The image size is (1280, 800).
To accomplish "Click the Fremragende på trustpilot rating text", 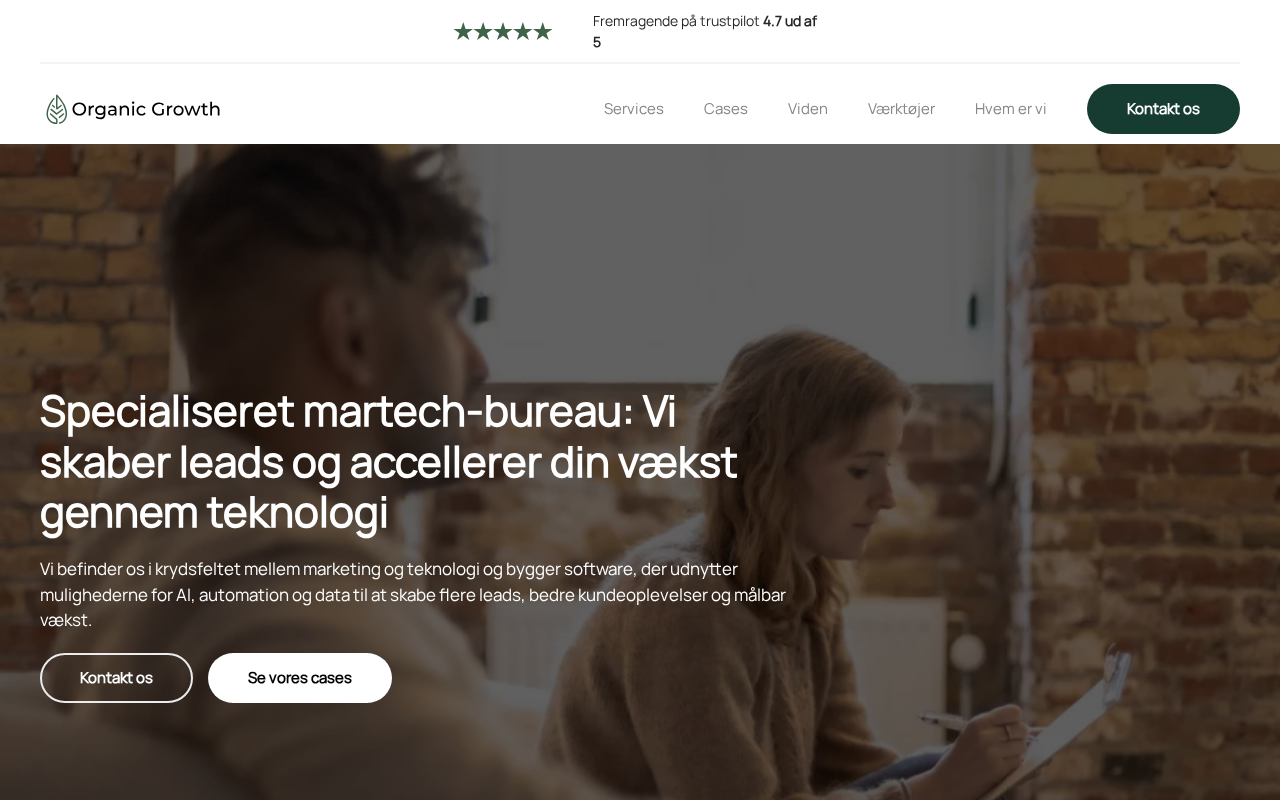I will [x=676, y=21].
